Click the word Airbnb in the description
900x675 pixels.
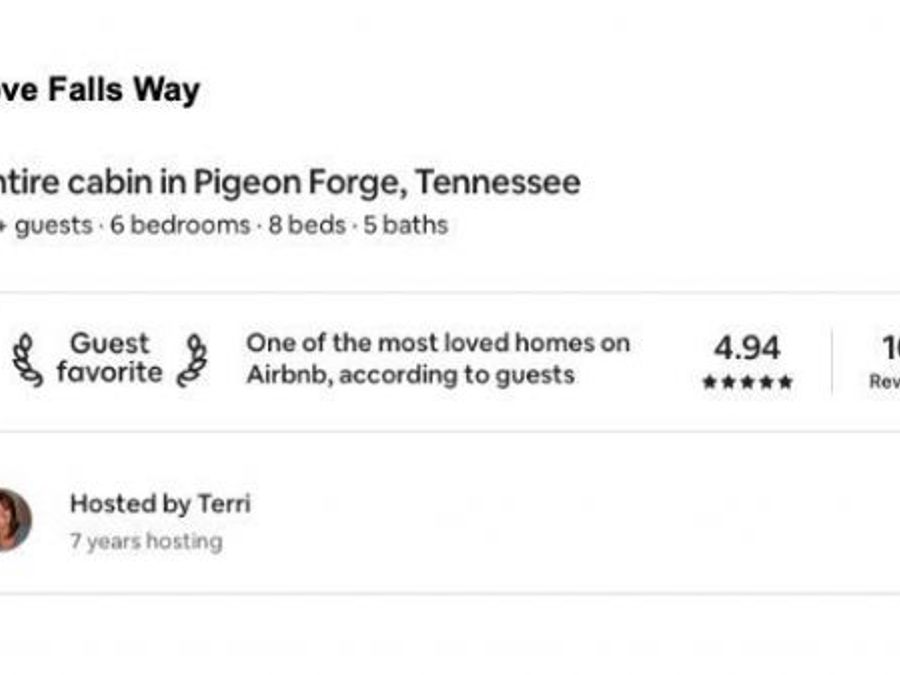coord(290,375)
